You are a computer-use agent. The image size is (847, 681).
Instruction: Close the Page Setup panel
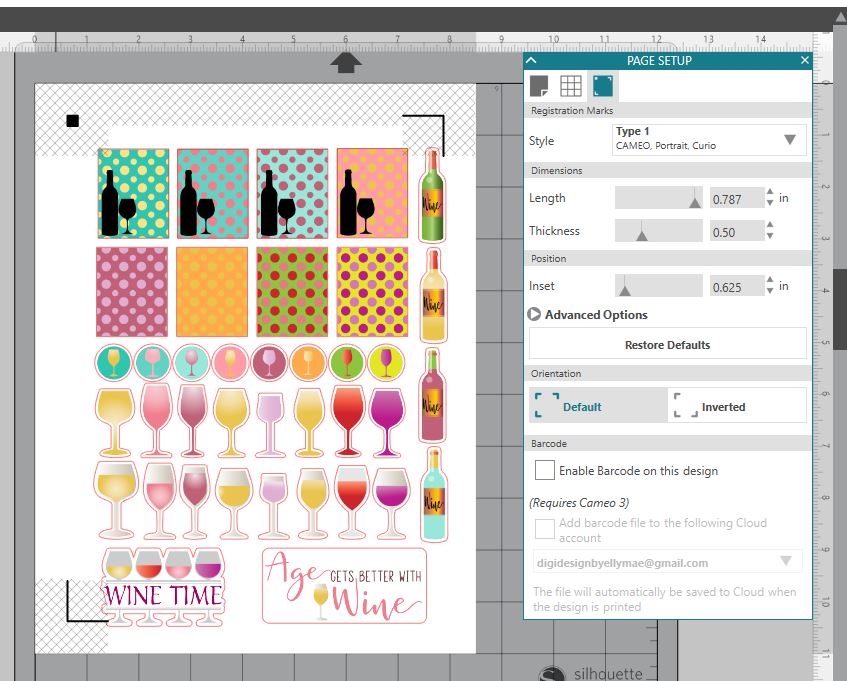coord(804,61)
